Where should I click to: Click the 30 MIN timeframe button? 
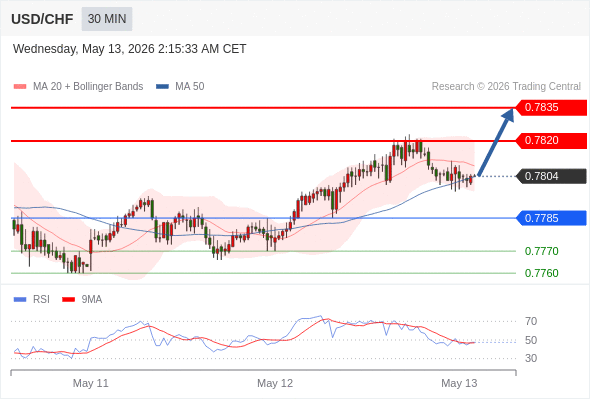(107, 19)
